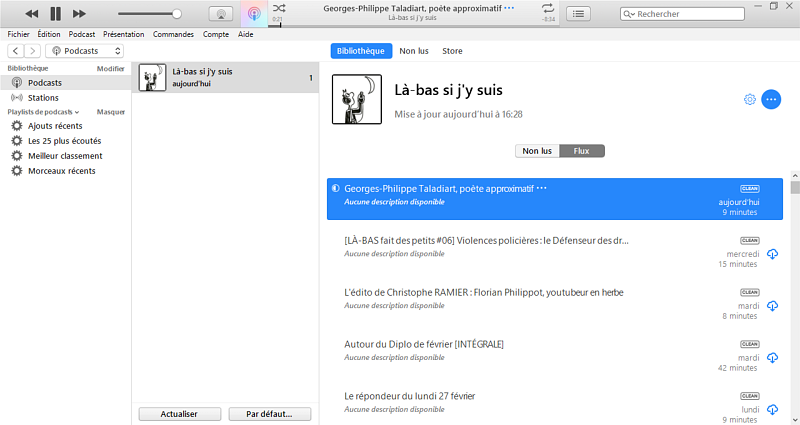This screenshot has width=800, height=425.
Task: Download the LÀ-BAS fait des petits episode
Action: [x=772, y=254]
